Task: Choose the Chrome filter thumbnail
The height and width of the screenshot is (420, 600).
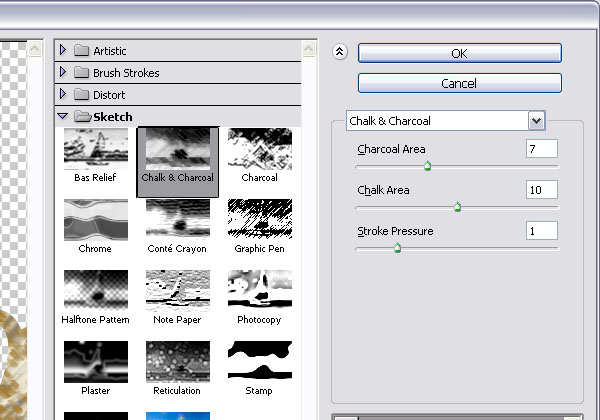Action: click(95, 219)
